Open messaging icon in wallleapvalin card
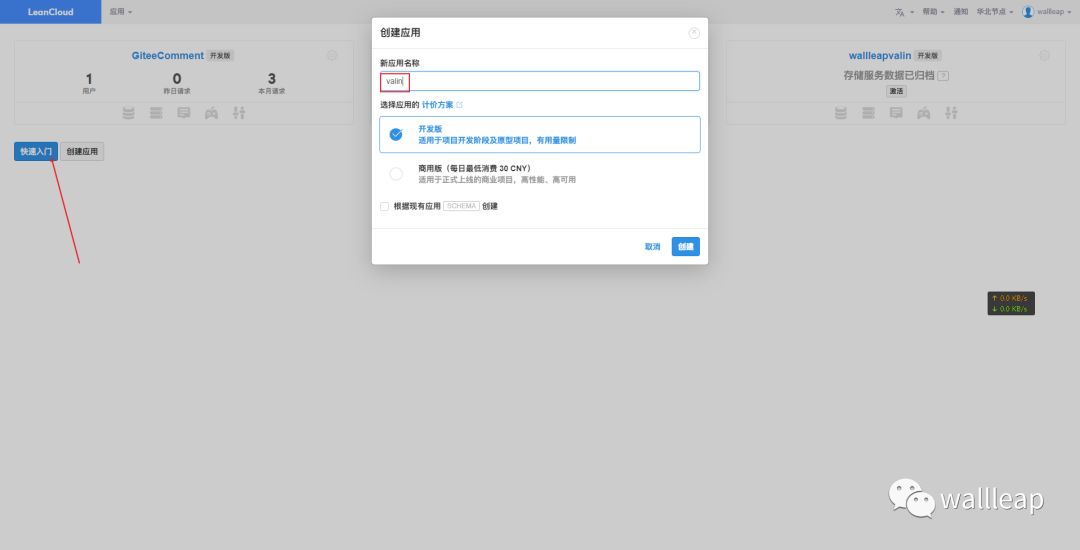Viewport: 1080px width, 550px height. pyautogui.click(x=896, y=113)
